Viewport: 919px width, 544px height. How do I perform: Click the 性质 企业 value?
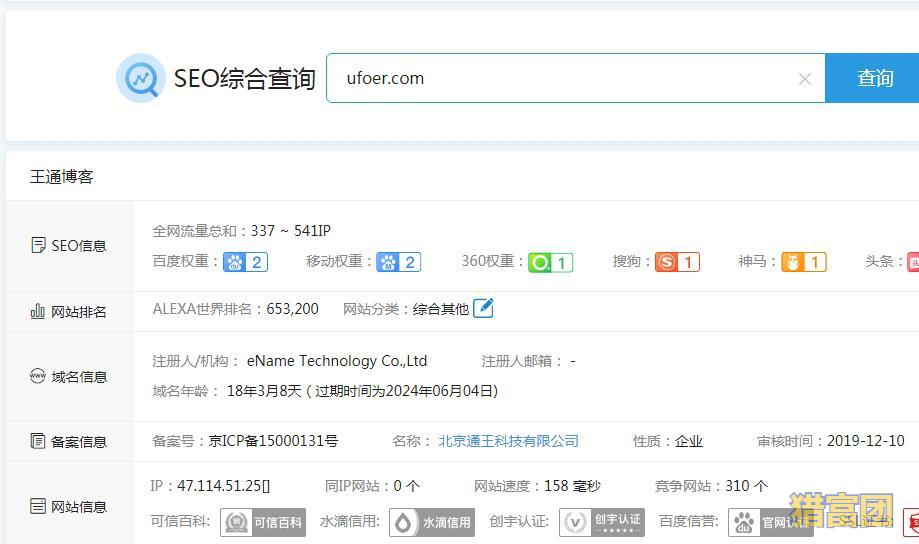pos(689,441)
